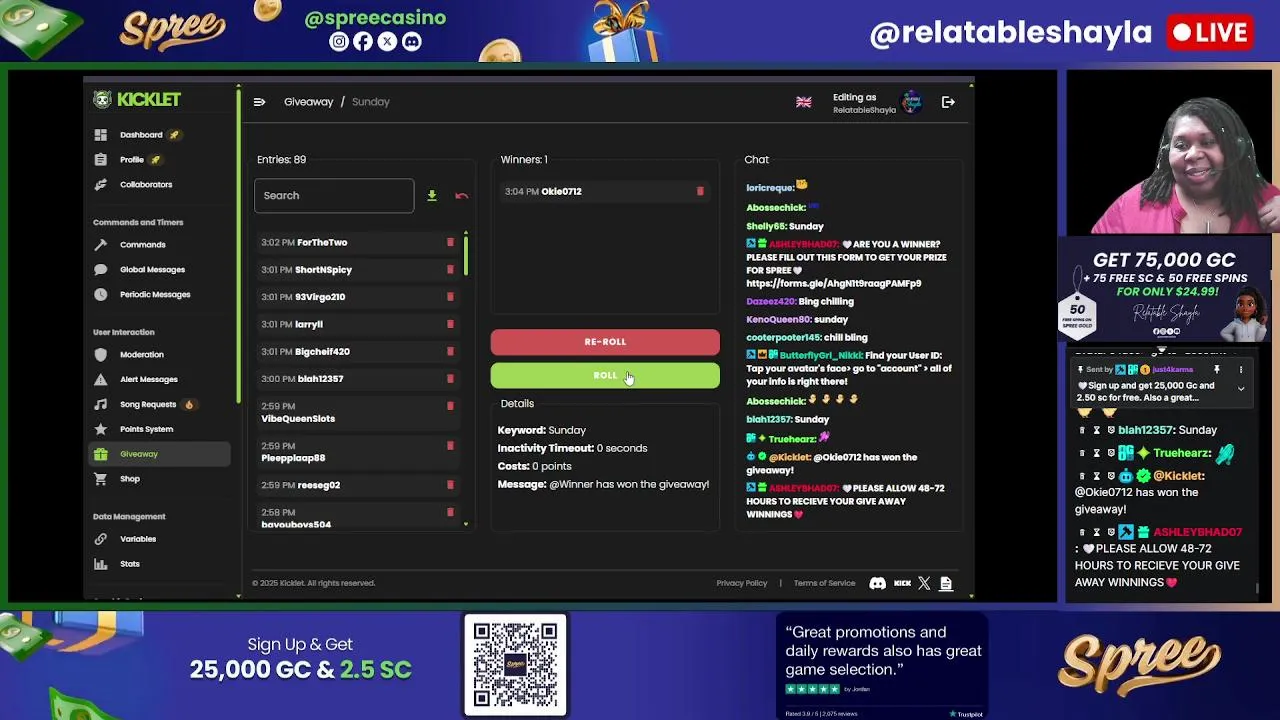
Task: Click the RE-ROLL button
Action: point(605,342)
